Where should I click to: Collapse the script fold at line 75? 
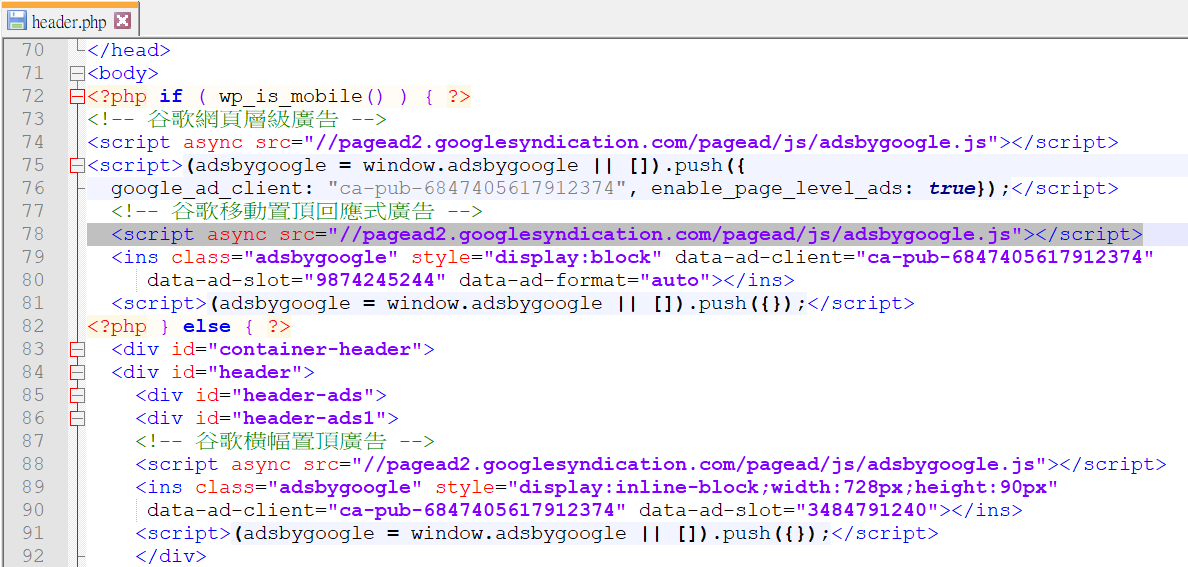(76, 165)
